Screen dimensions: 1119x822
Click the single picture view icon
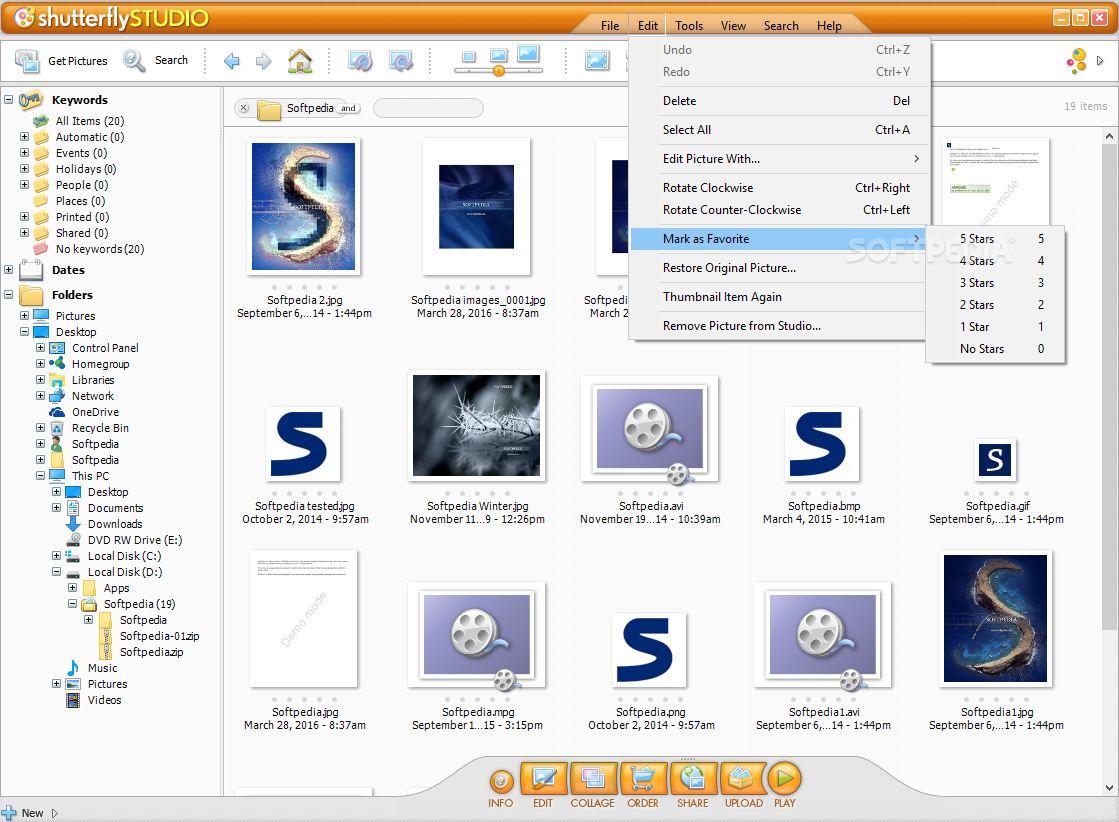pyautogui.click(x=597, y=61)
